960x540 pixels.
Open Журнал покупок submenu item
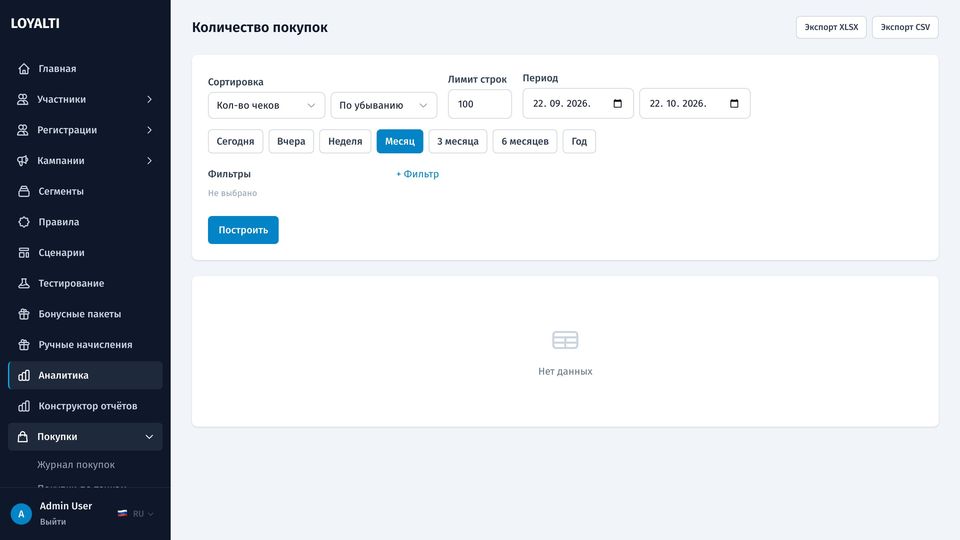point(76,465)
